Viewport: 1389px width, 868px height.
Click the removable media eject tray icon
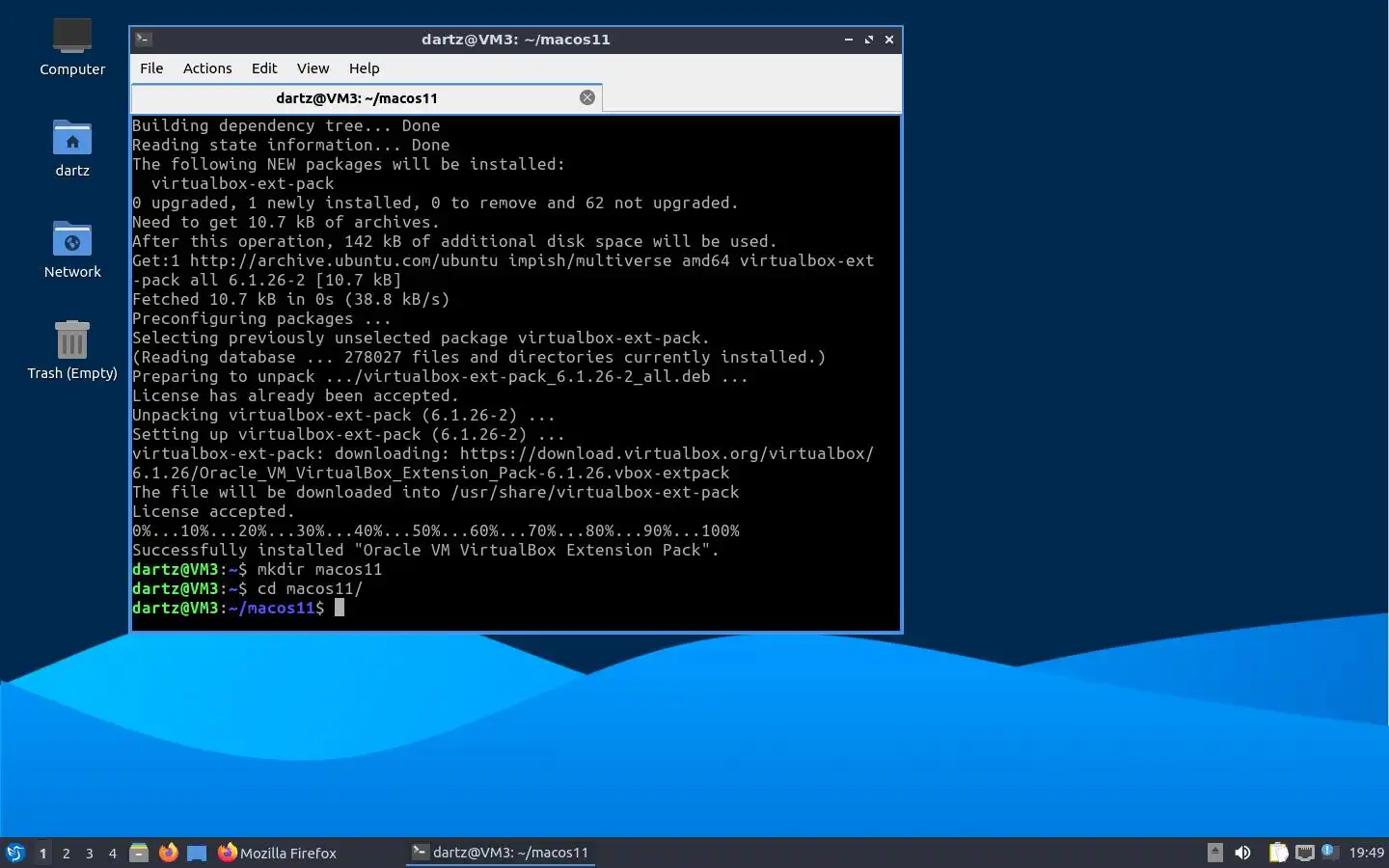click(x=1215, y=853)
